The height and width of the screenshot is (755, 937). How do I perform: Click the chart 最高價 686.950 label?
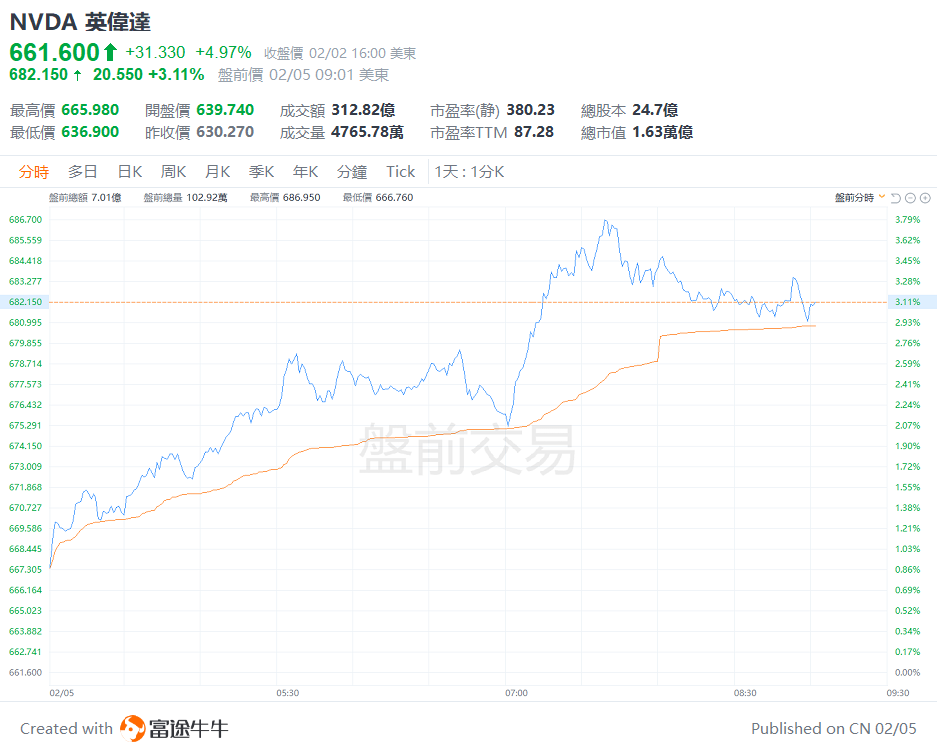[x=285, y=197]
